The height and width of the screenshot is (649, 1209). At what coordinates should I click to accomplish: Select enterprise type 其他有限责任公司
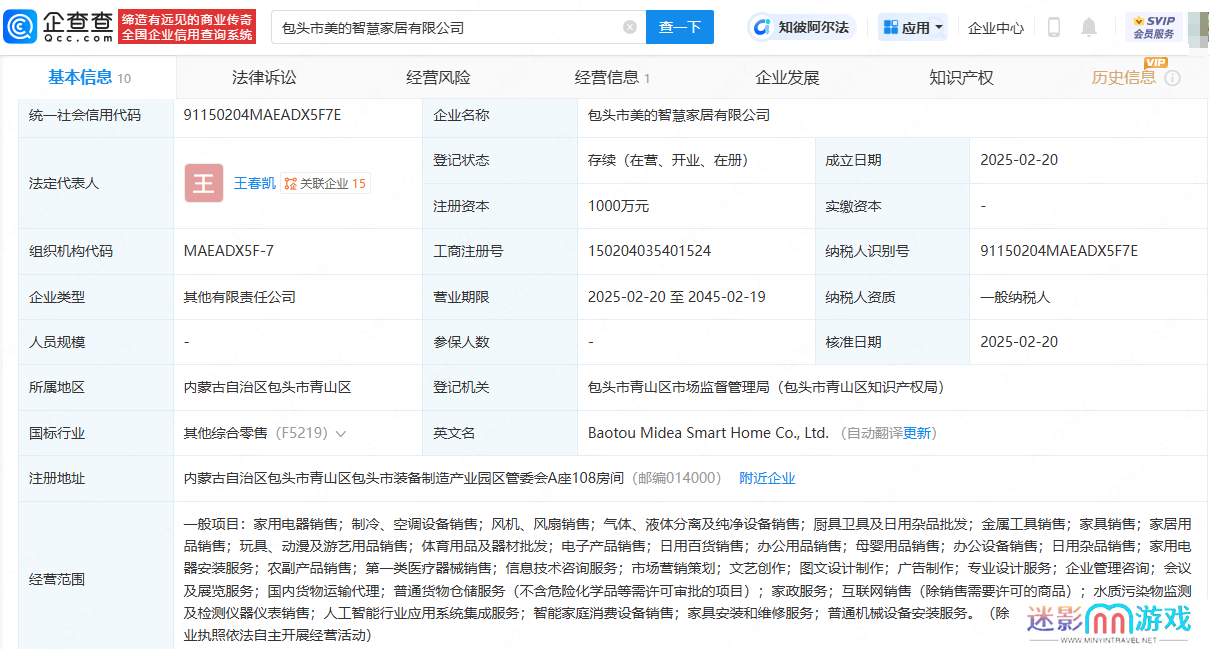[240, 297]
